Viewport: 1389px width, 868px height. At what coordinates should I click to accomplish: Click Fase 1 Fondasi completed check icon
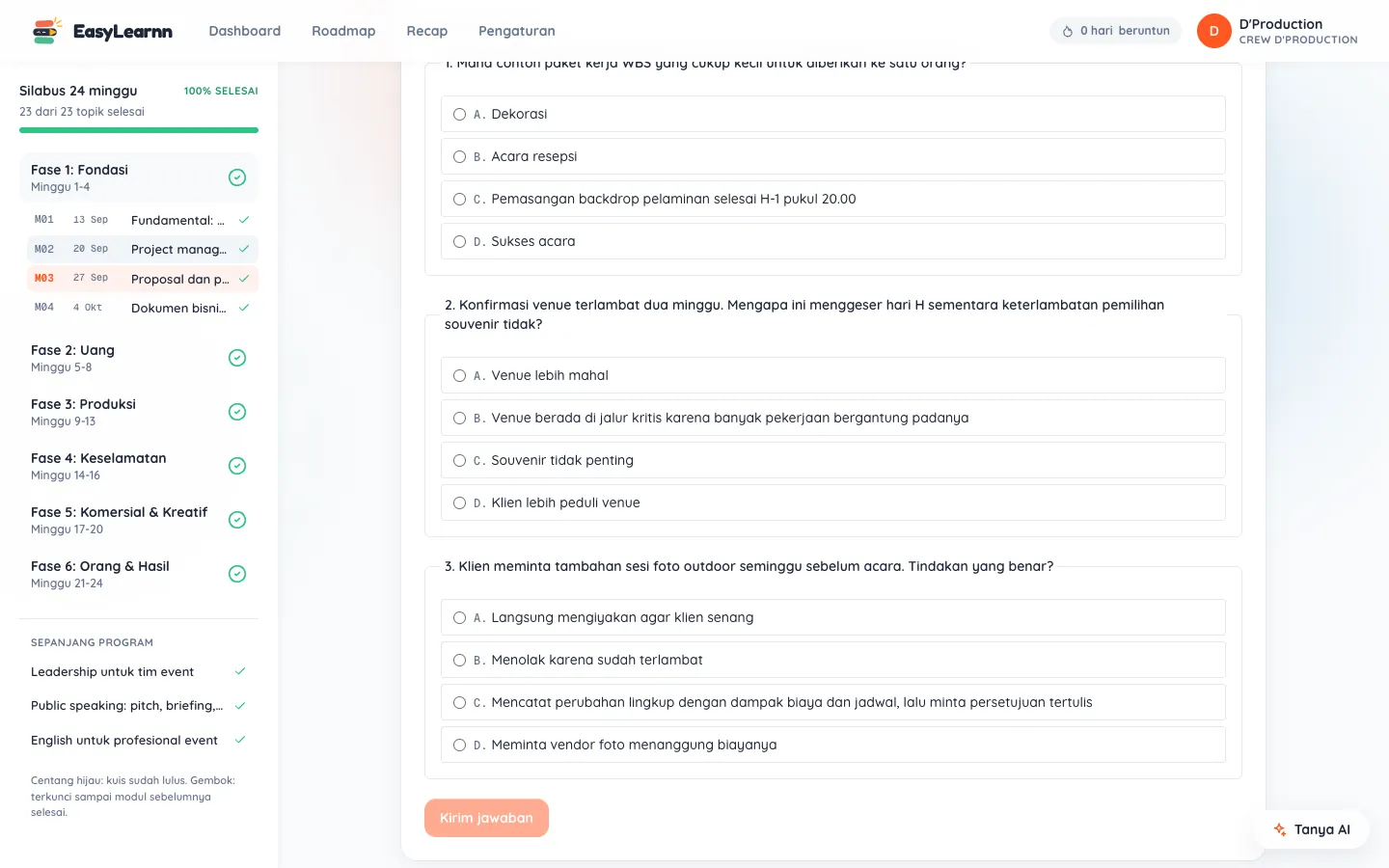coord(237,177)
